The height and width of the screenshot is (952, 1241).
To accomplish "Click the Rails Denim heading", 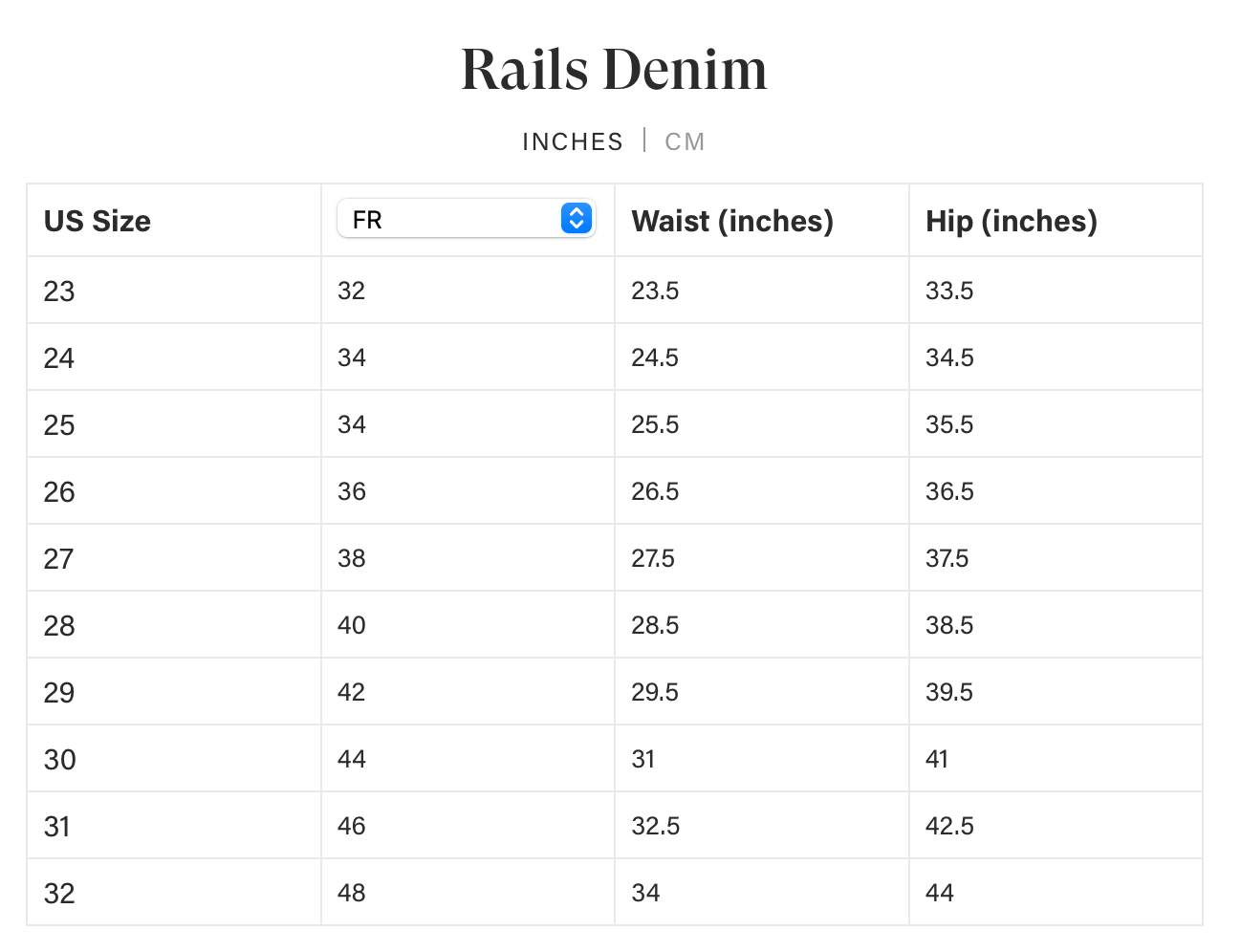I will click(x=614, y=70).
